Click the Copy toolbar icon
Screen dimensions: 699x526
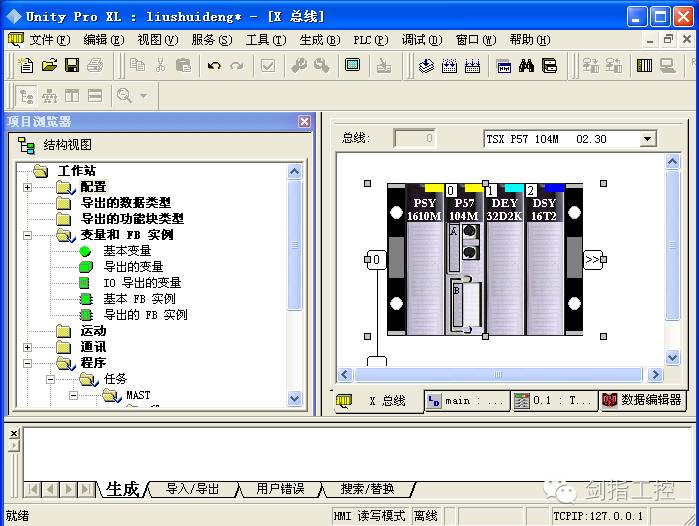pyautogui.click(x=137, y=66)
